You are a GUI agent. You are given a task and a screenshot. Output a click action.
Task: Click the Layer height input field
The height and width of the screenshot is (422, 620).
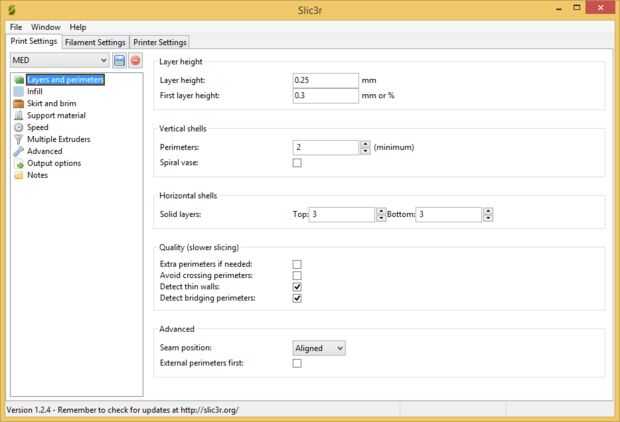pos(325,80)
